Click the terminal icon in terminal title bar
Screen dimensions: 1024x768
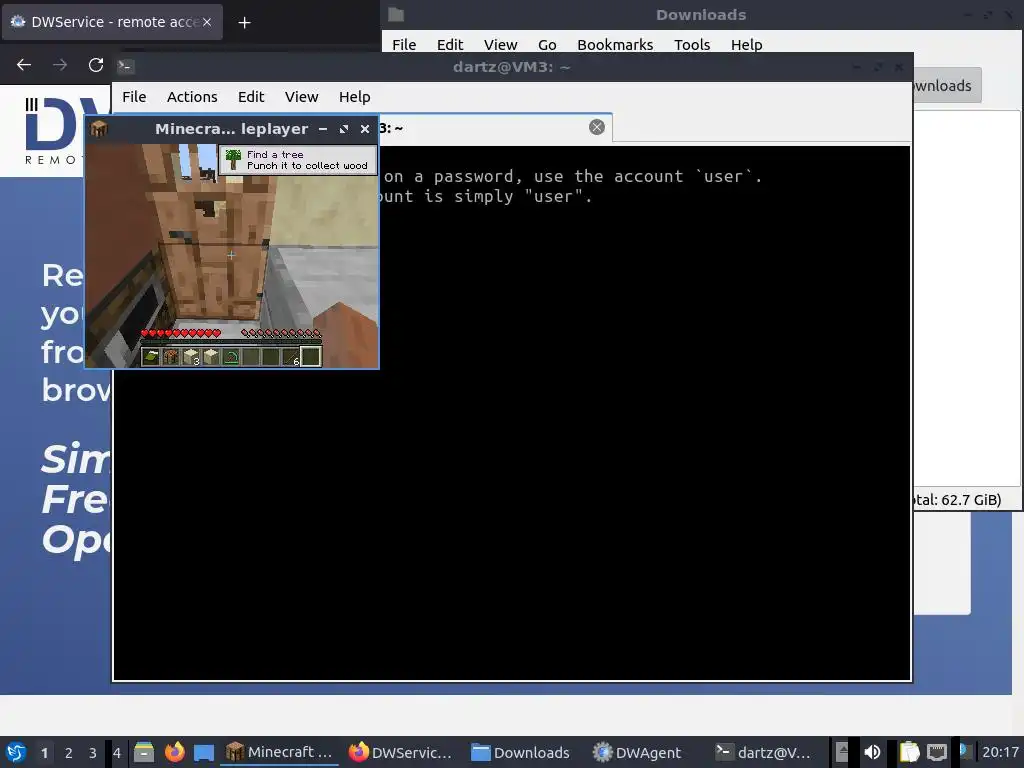click(125, 66)
